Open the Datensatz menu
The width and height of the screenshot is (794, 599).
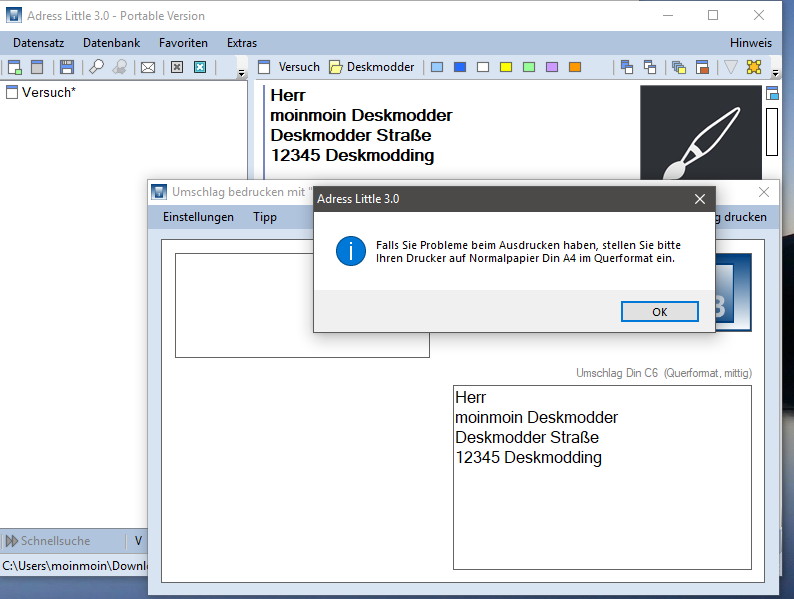38,43
